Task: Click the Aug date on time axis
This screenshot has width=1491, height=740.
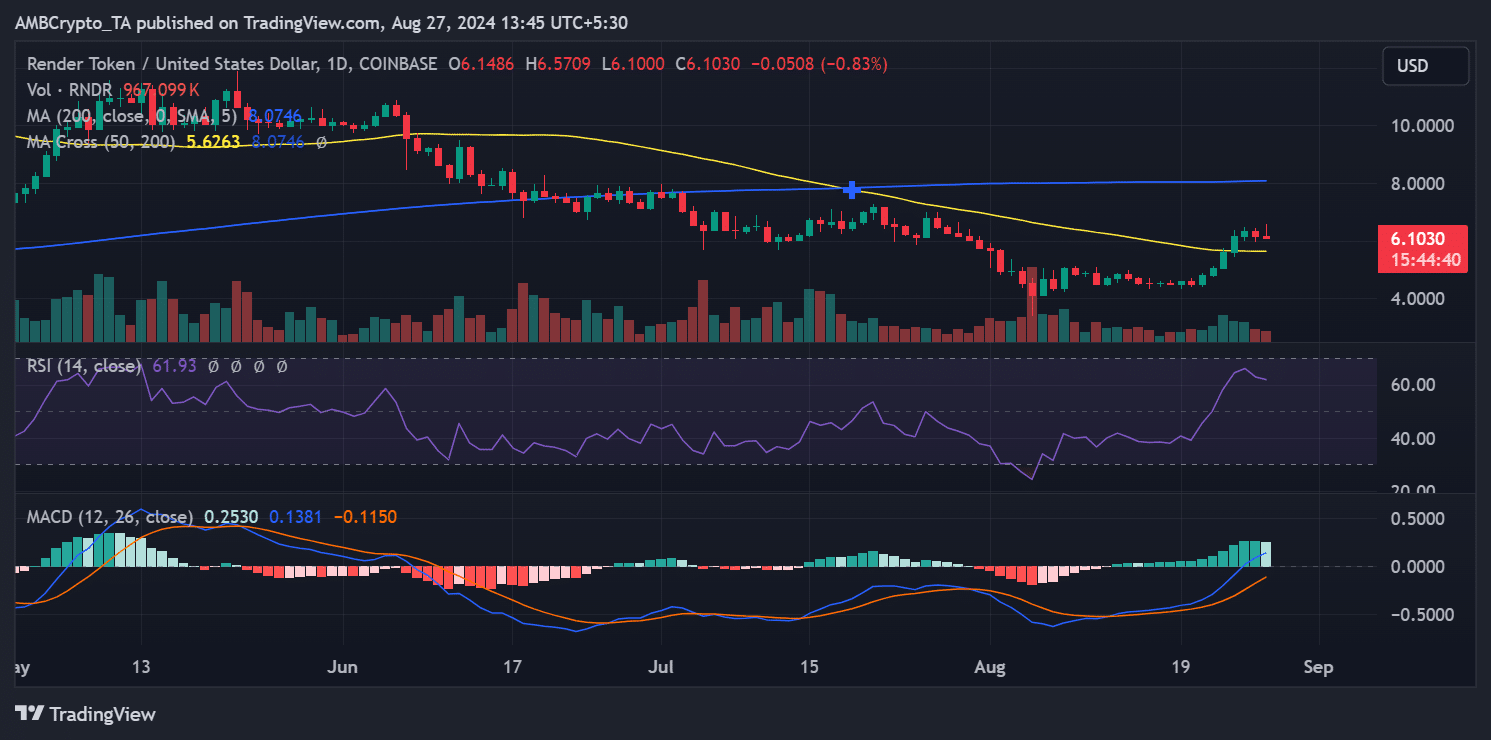Action: (x=990, y=668)
